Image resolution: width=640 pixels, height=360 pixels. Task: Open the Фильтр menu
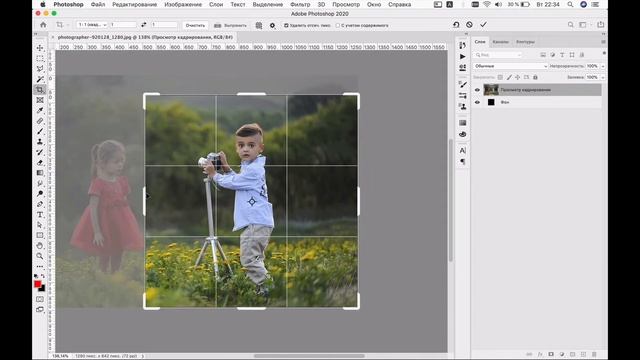coord(300,4)
